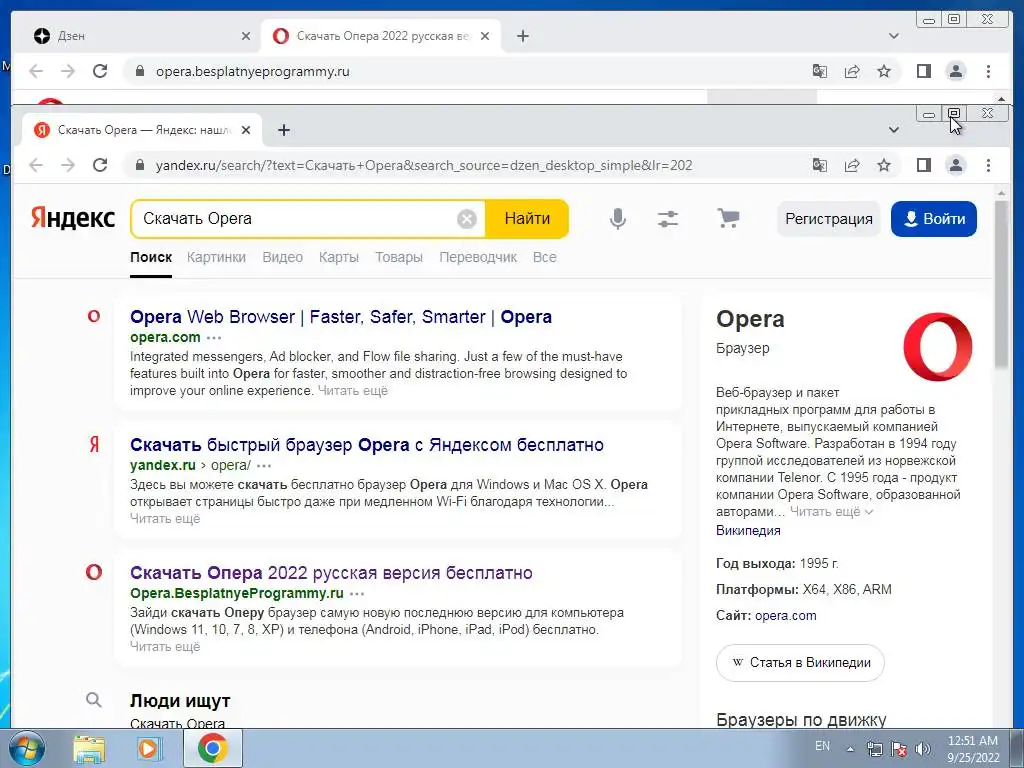The width and height of the screenshot is (1024, 768).
Task: Open new tab in the back Chrome window
Action: [x=522, y=36]
